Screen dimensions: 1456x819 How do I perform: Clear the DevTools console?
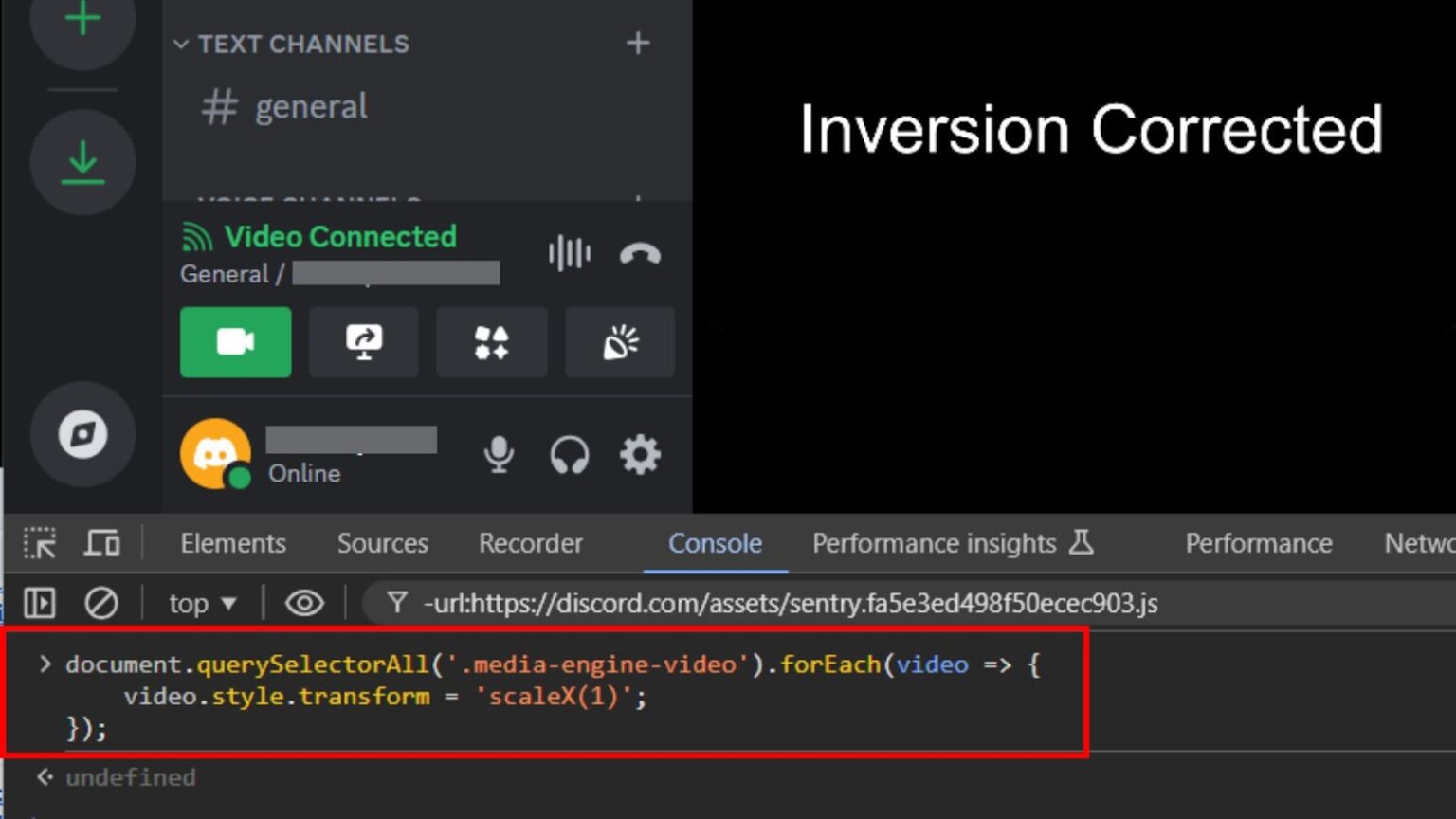(101, 602)
